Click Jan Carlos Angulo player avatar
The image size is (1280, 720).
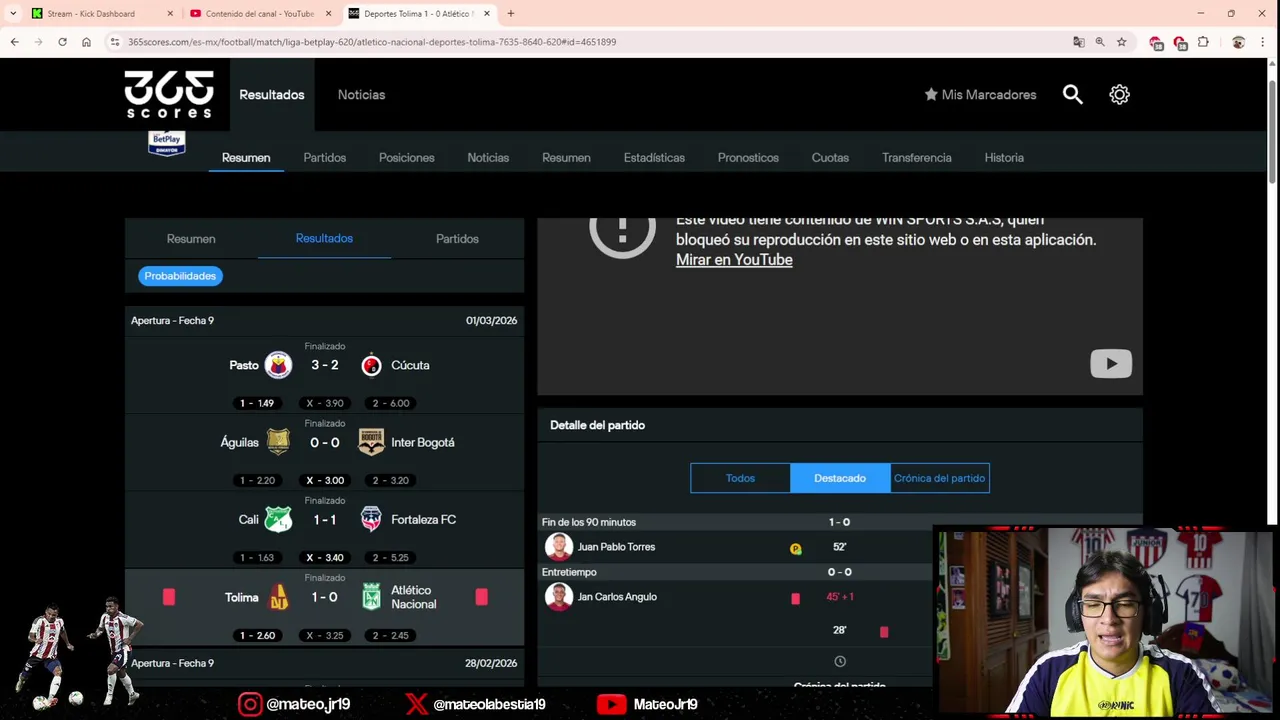coord(558,597)
